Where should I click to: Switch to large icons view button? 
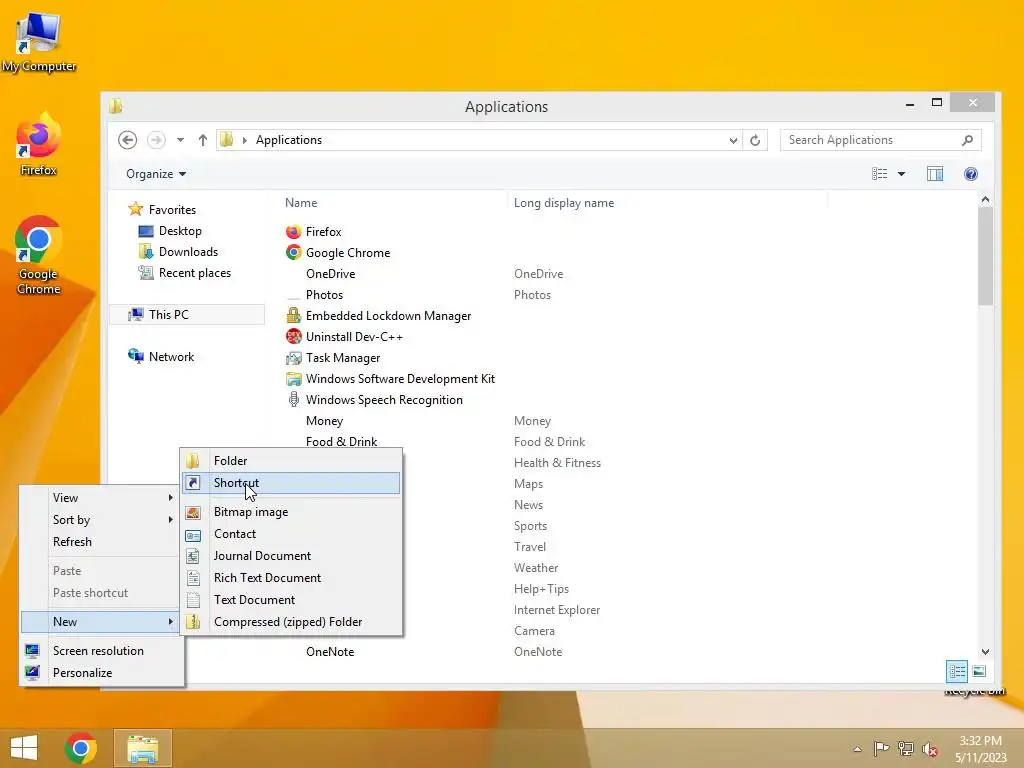979,671
